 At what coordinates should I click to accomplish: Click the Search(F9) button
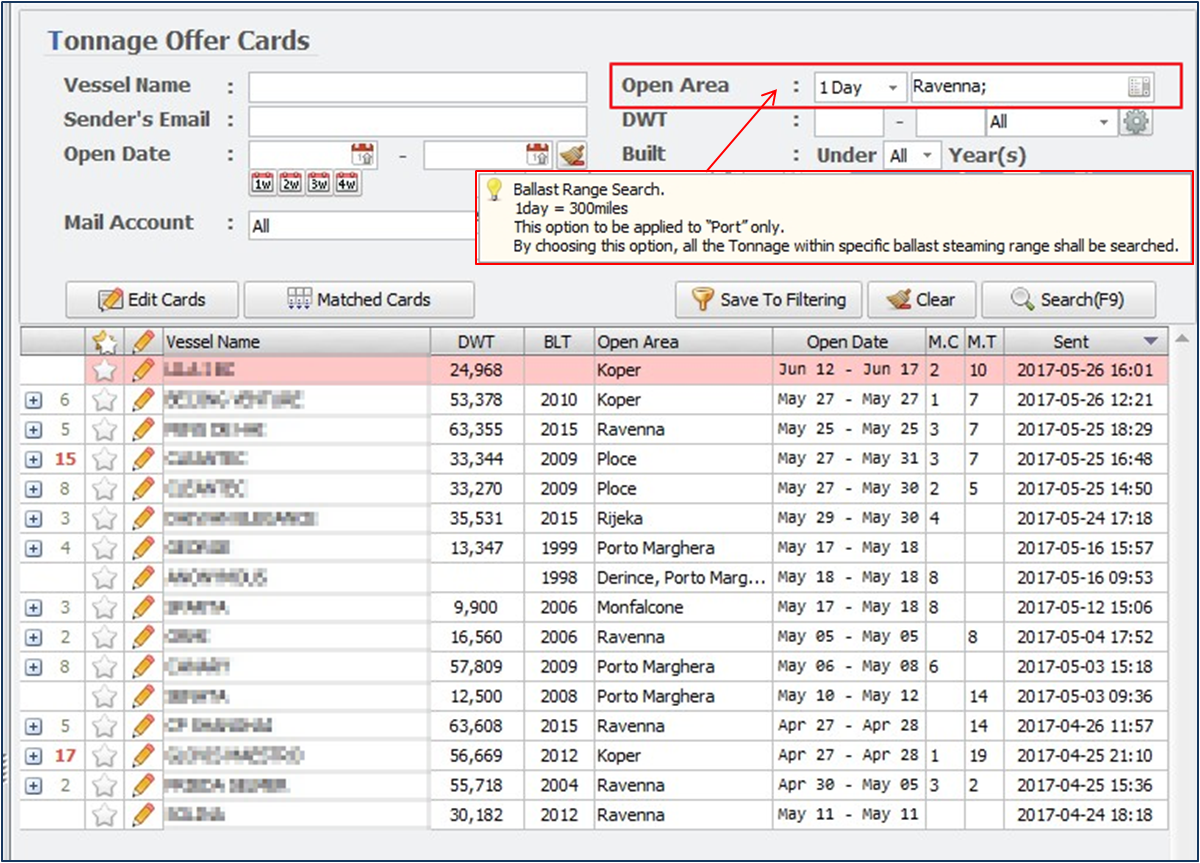click(x=1068, y=299)
